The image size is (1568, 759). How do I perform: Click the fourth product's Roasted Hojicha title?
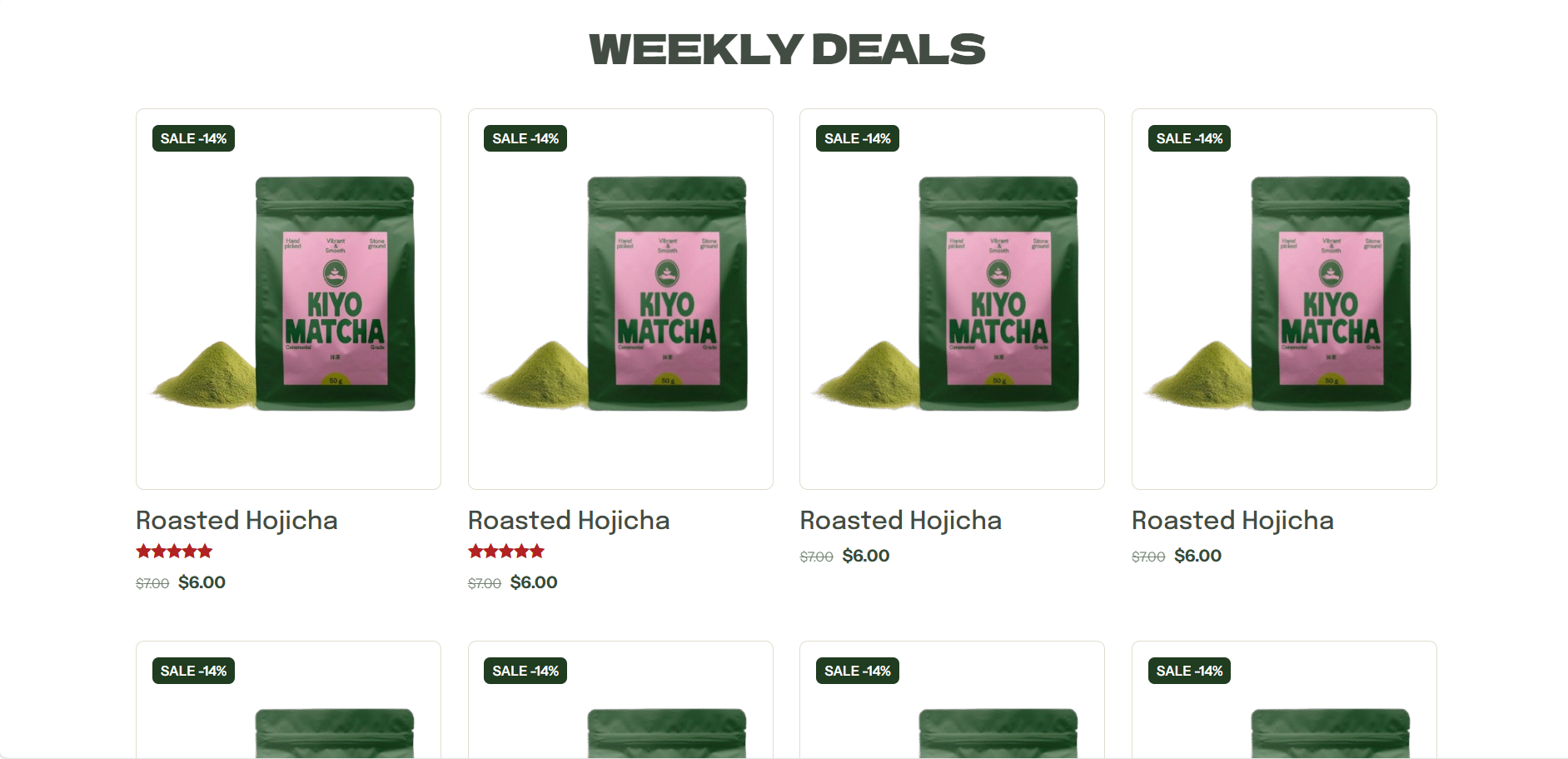click(1232, 521)
